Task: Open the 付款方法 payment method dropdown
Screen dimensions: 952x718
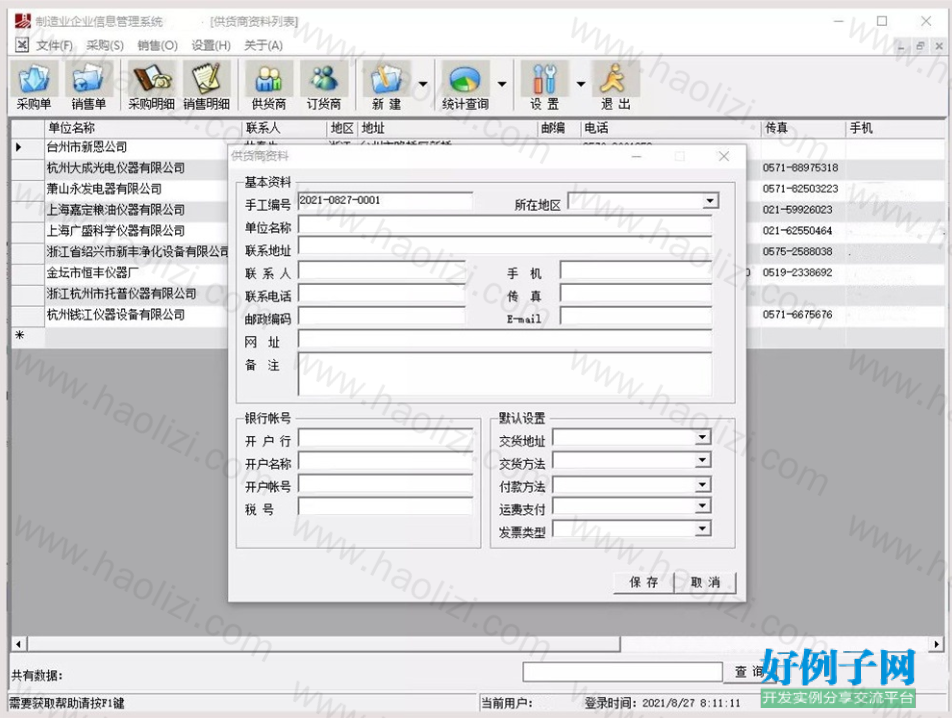Action: click(x=702, y=484)
